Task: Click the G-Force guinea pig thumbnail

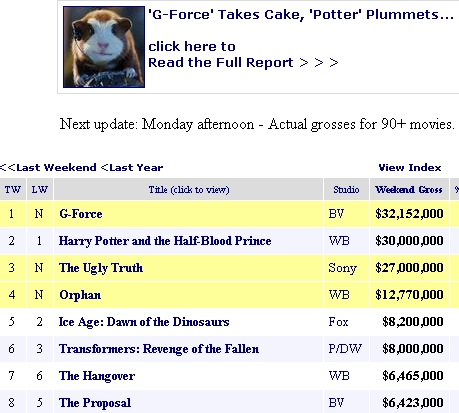Action: pos(104,47)
